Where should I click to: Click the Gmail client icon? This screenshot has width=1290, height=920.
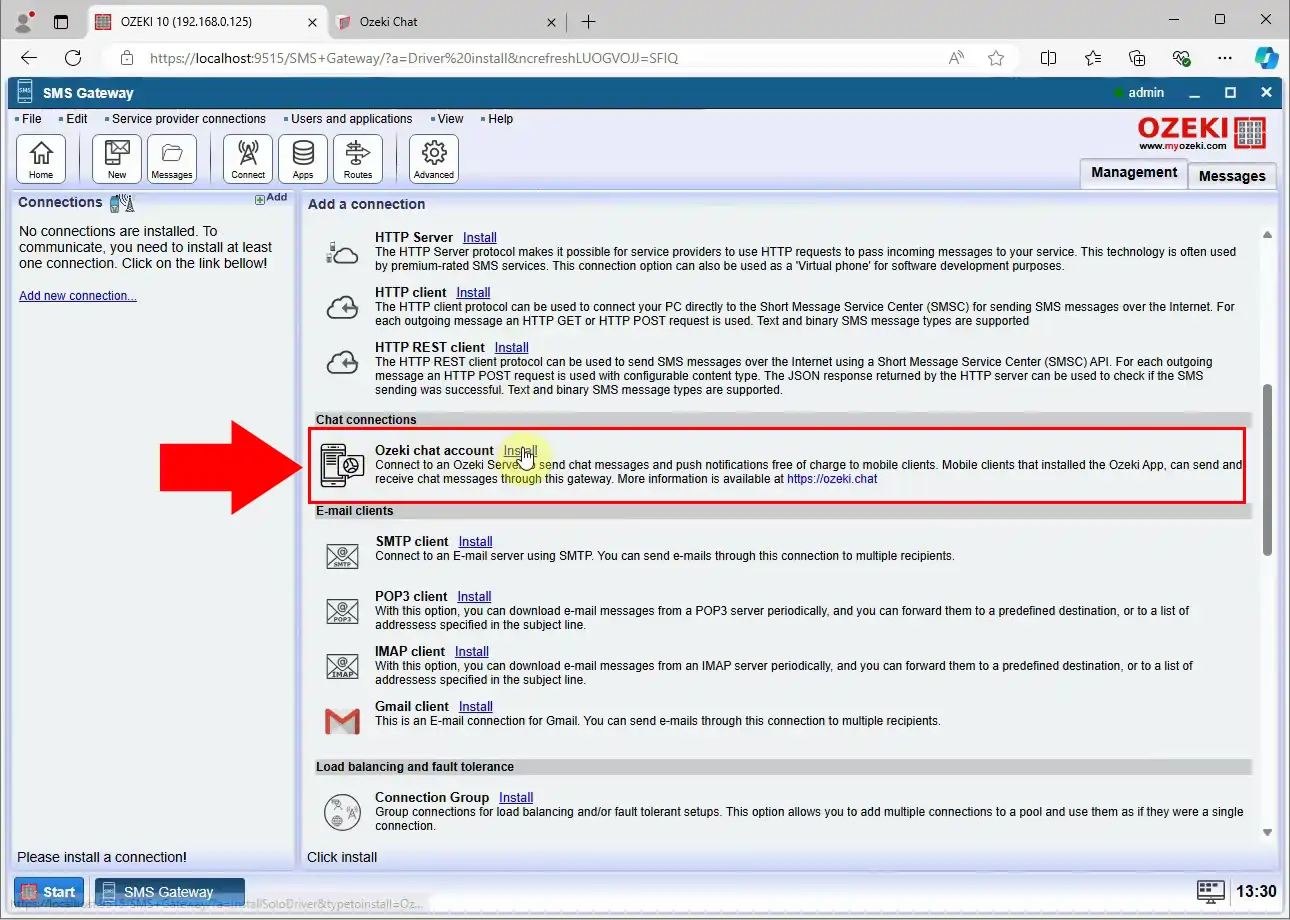pos(342,721)
